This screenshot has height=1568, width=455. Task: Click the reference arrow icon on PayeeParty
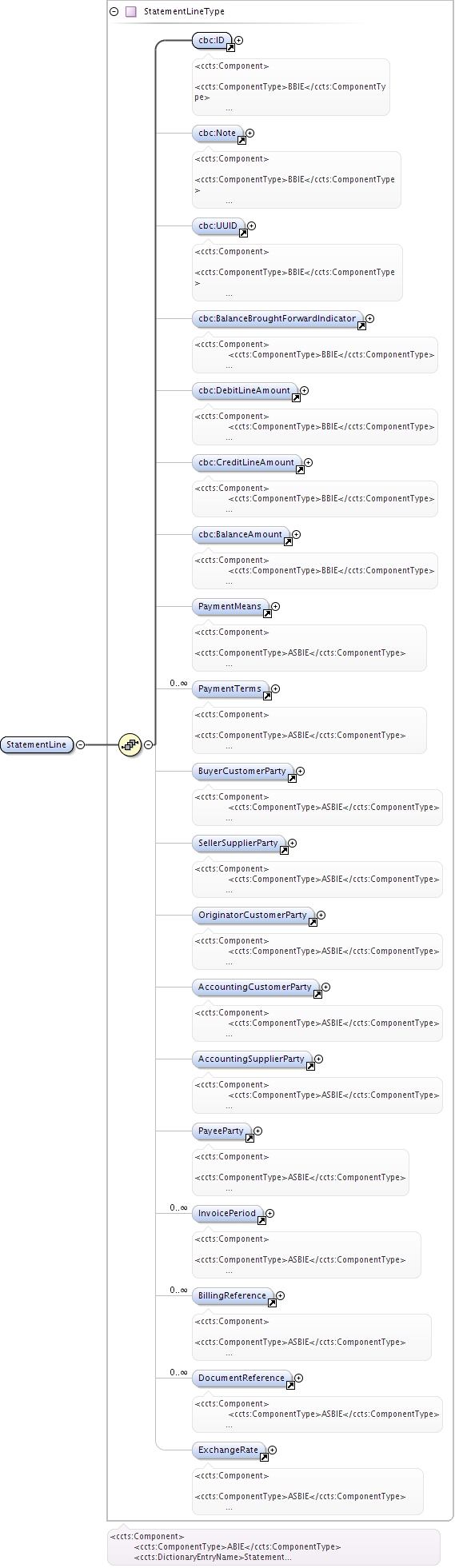click(x=249, y=1138)
